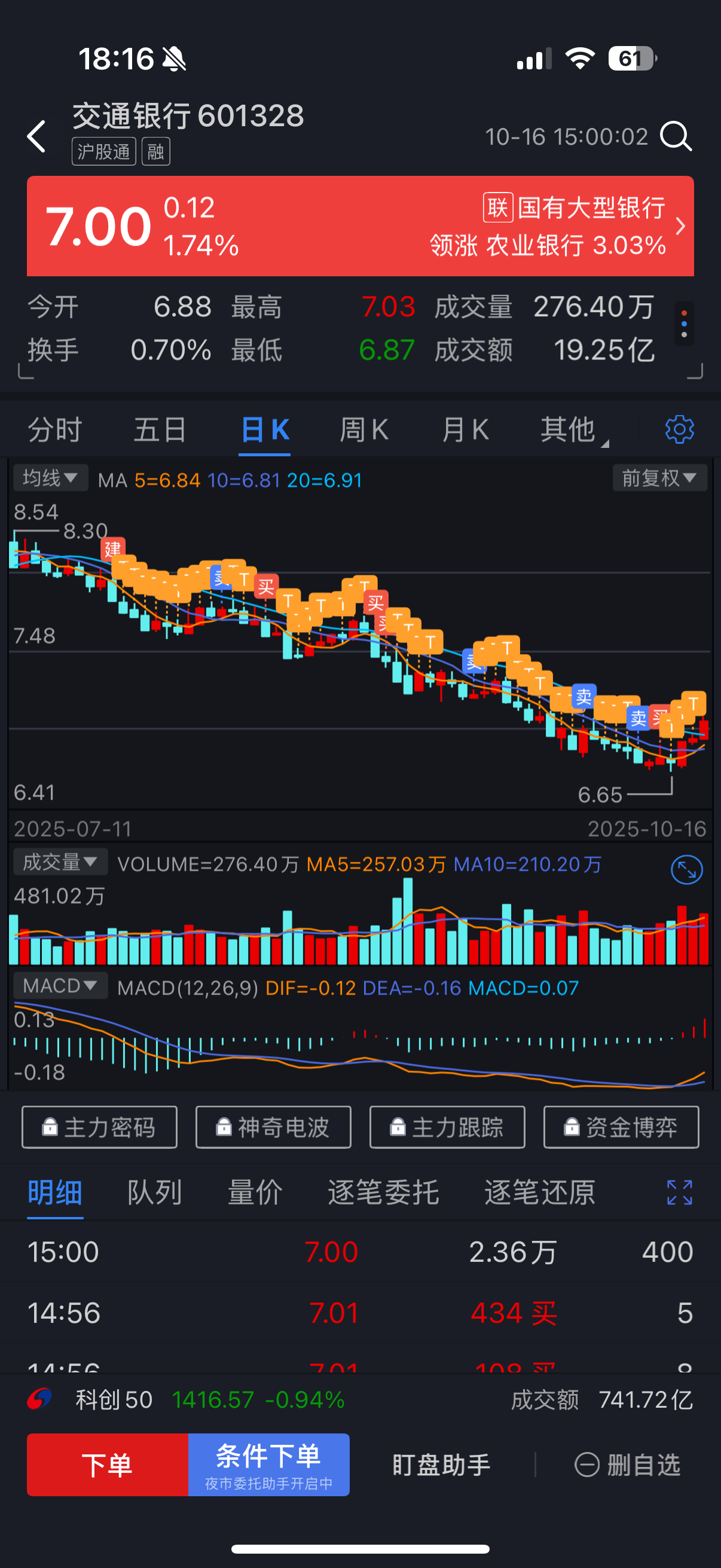The image size is (721, 1568).
Task: Tap the 换手 0.70% value
Action: tap(171, 350)
